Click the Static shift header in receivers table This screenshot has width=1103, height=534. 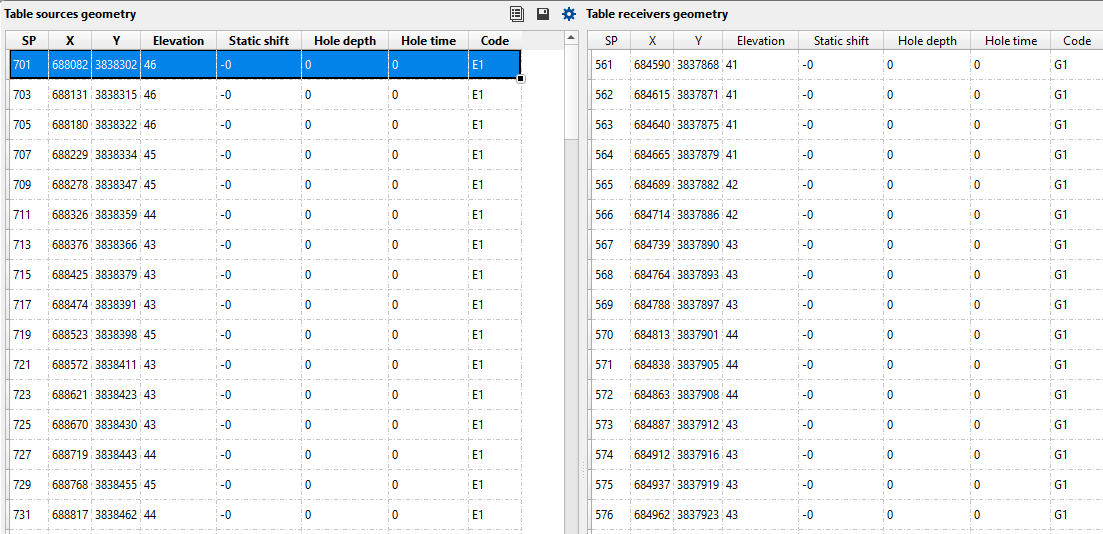coord(841,41)
